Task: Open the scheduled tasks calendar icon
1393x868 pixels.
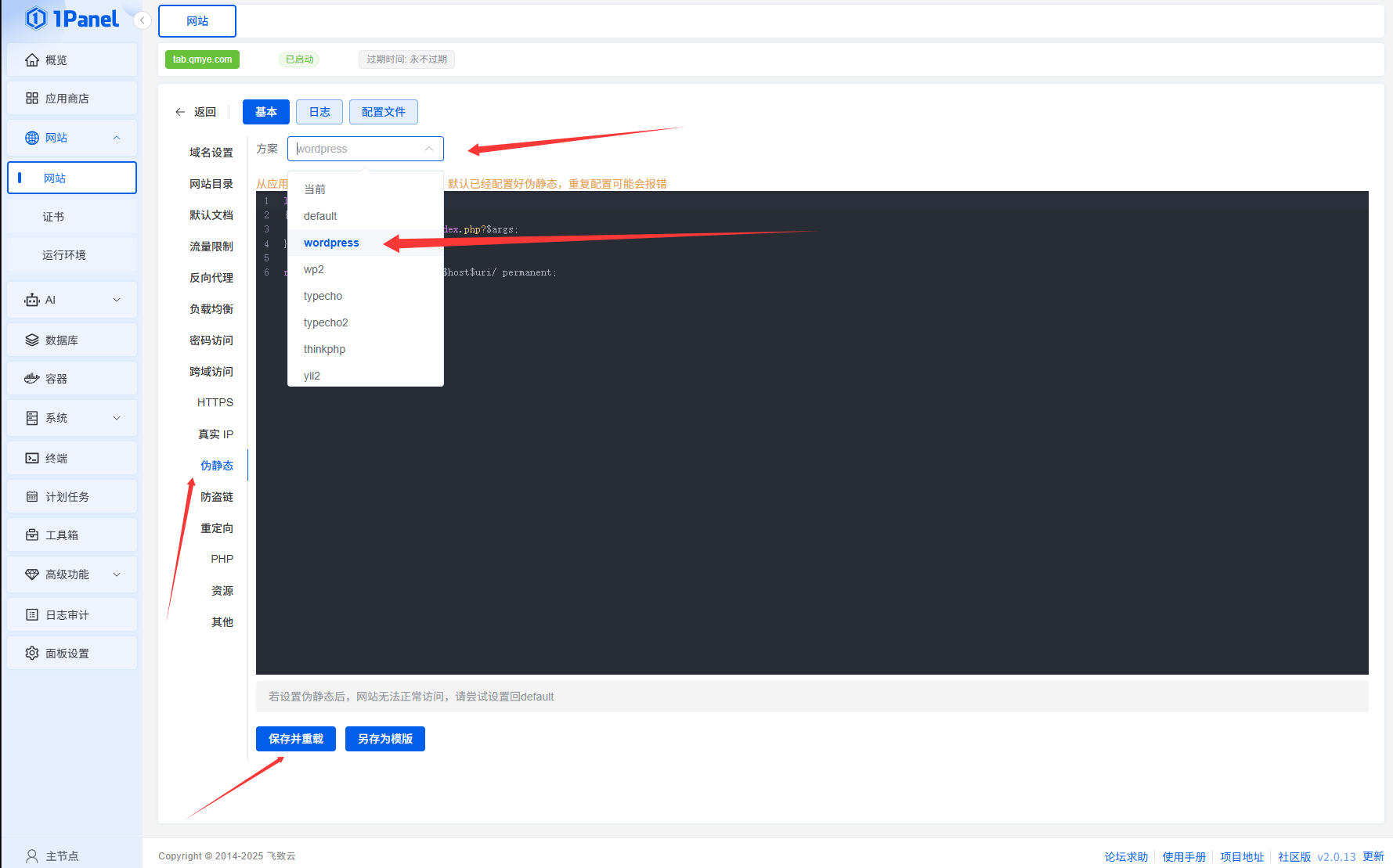Action: (x=32, y=497)
